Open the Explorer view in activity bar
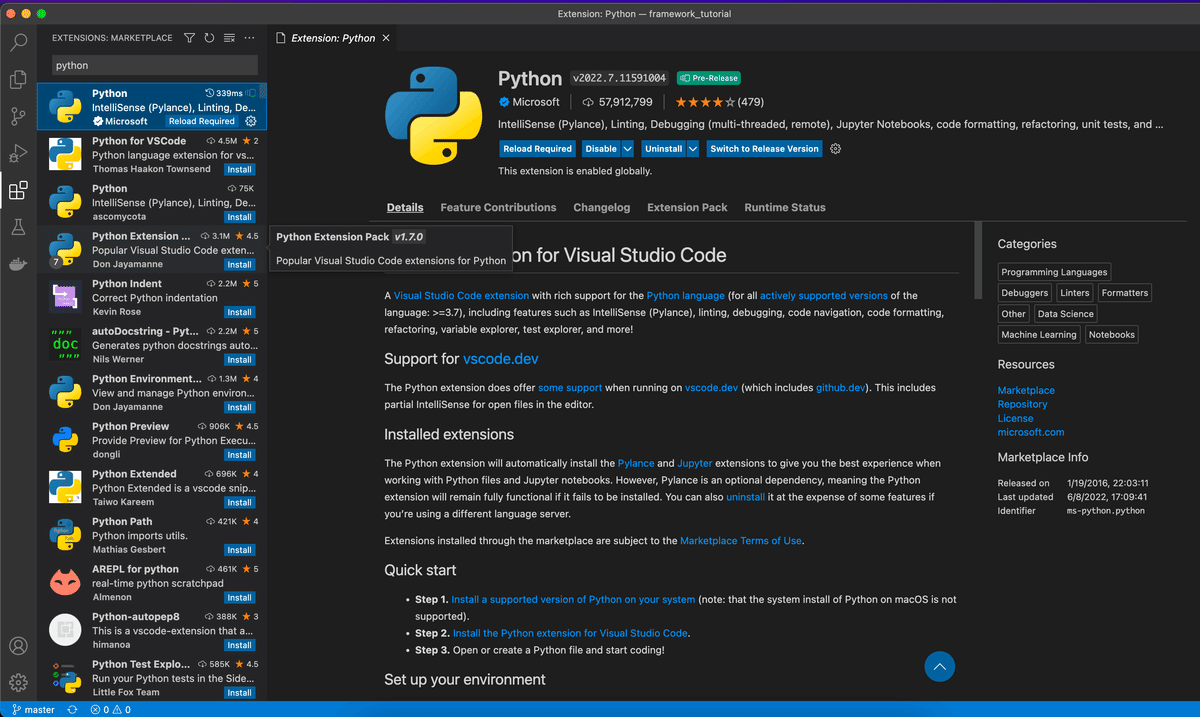 pyautogui.click(x=18, y=80)
